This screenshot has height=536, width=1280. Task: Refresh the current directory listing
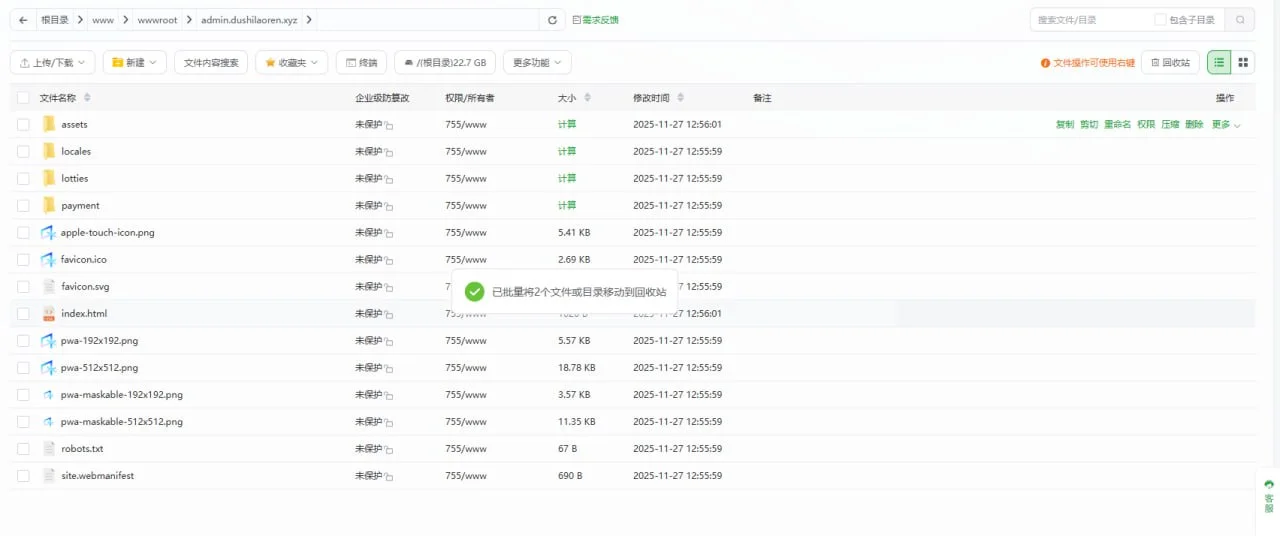552,20
